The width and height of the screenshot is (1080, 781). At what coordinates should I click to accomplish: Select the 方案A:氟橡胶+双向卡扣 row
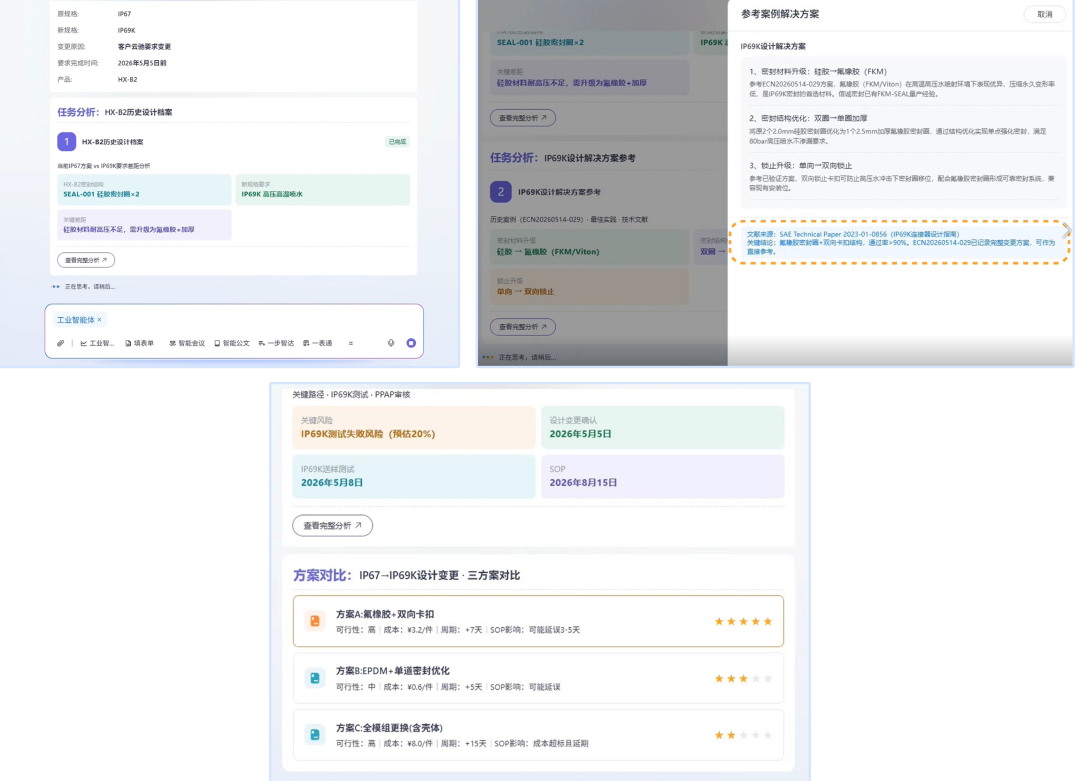click(x=538, y=621)
